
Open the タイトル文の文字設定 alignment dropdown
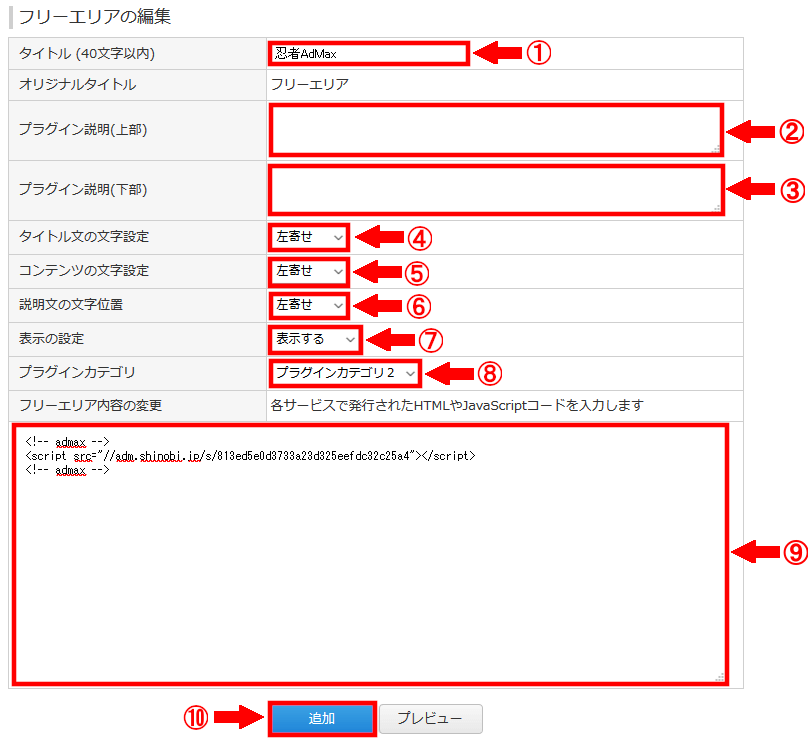(x=309, y=237)
